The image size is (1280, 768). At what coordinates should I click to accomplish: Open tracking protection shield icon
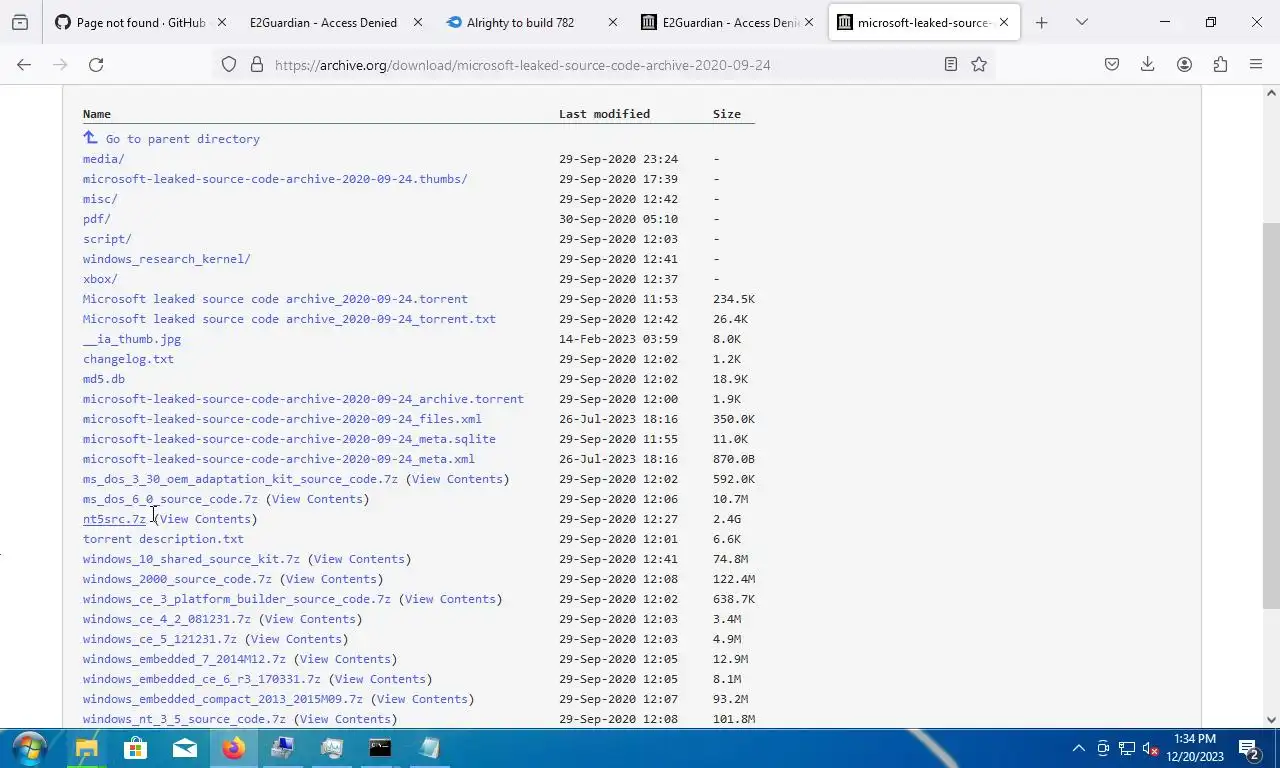click(229, 64)
